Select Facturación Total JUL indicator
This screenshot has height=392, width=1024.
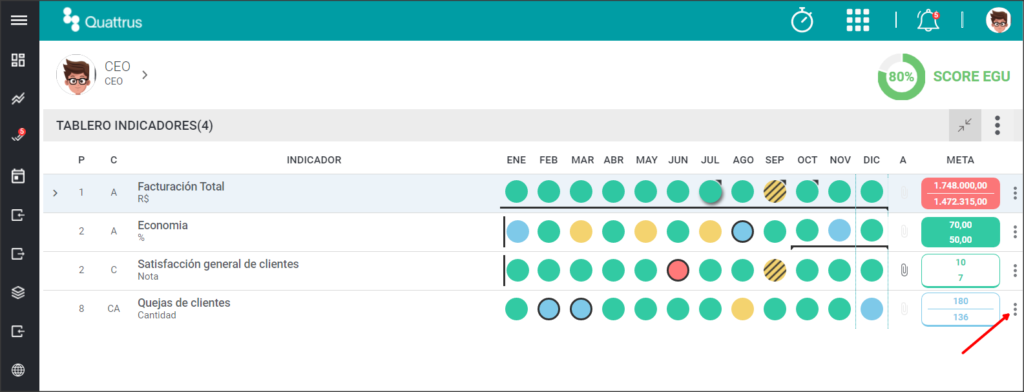[x=711, y=192]
